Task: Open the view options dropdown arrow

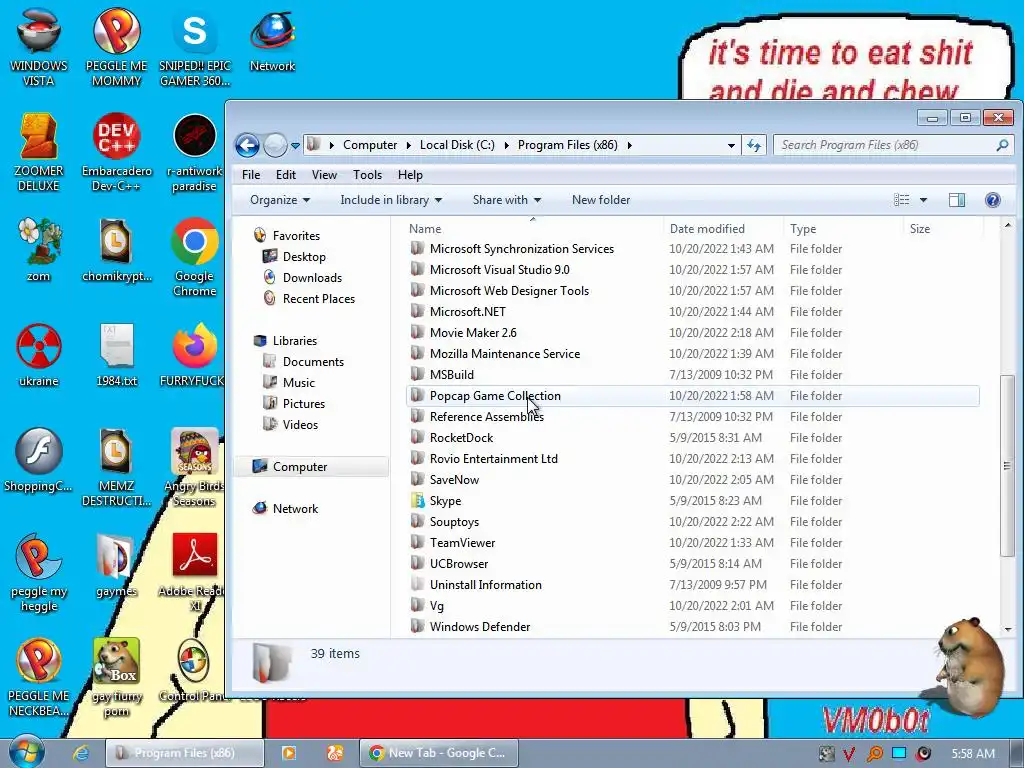Action: tap(923, 200)
